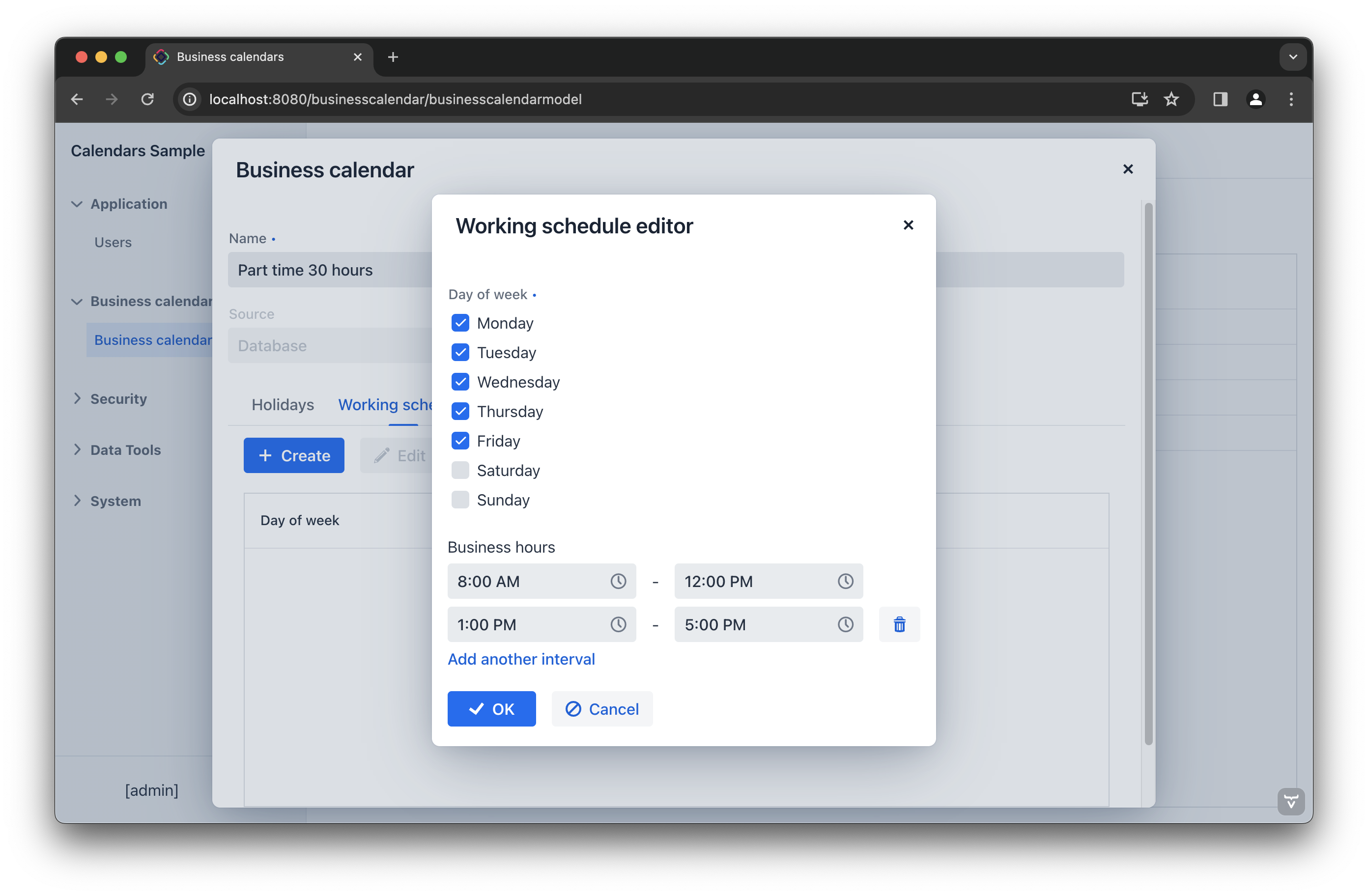Uncheck the Wednesday checkbox
This screenshot has width=1368, height=896.
[460, 382]
